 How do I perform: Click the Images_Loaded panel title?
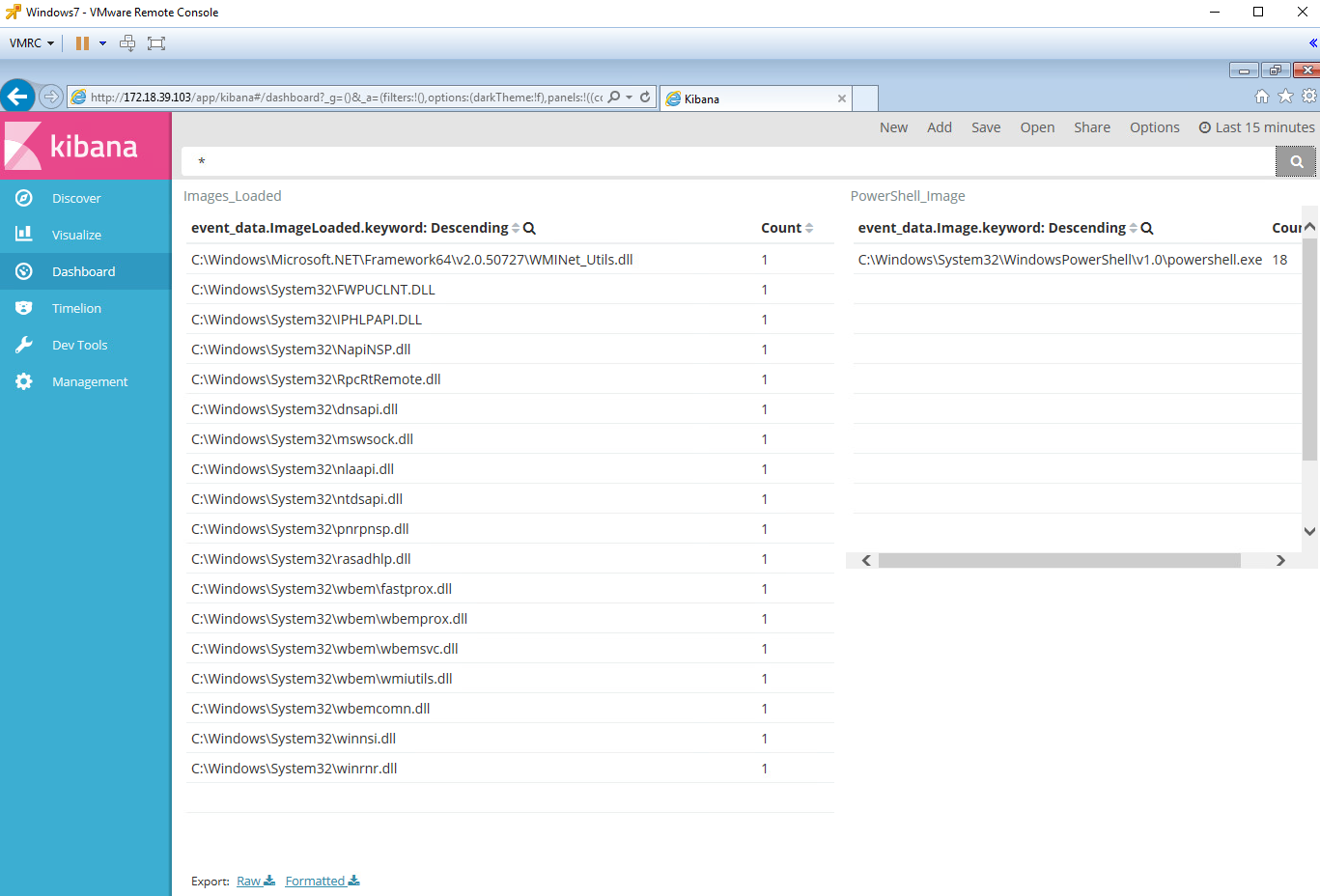233,196
